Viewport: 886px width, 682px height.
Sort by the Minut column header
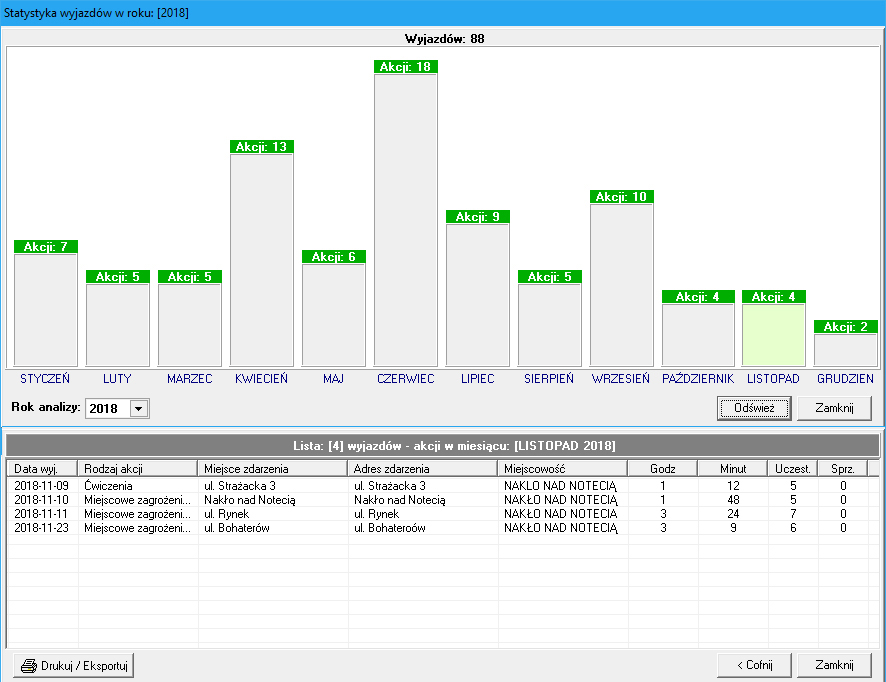tap(733, 468)
